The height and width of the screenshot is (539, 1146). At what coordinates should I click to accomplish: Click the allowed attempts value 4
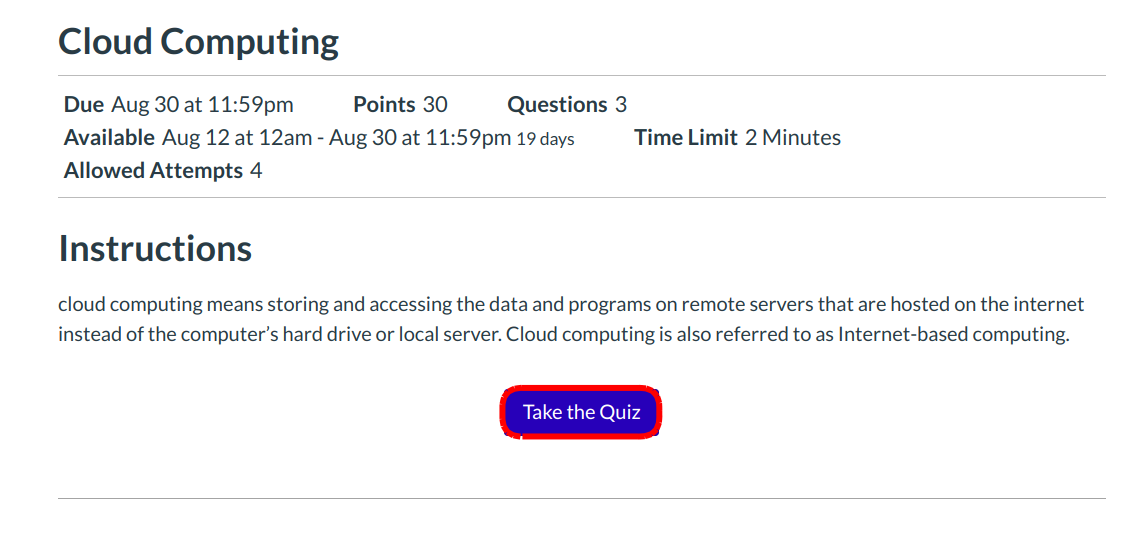click(256, 171)
